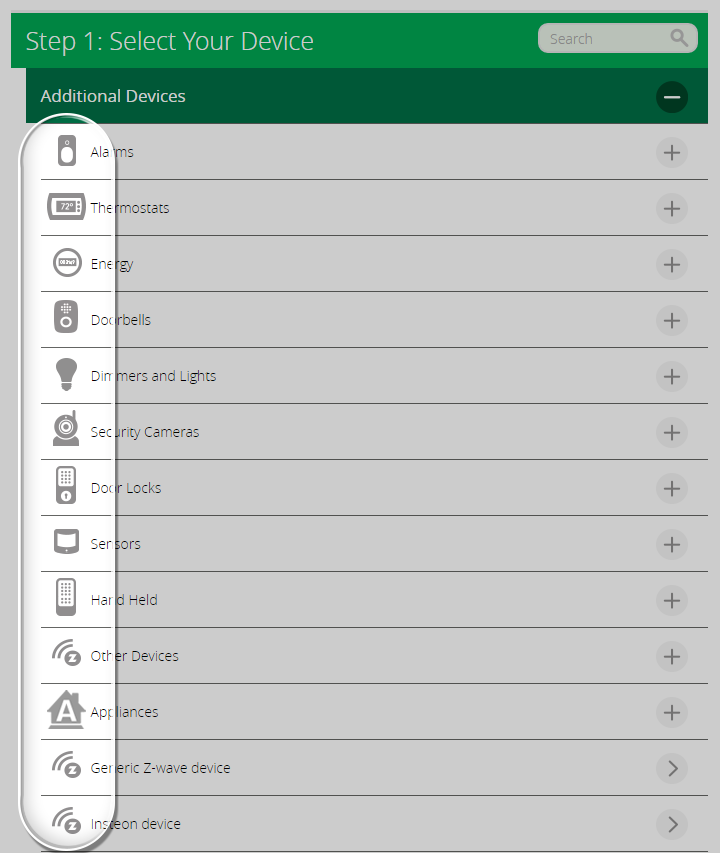This screenshot has height=853, width=720.
Task: Select the Dimmers and Lights label
Action: coord(153,376)
